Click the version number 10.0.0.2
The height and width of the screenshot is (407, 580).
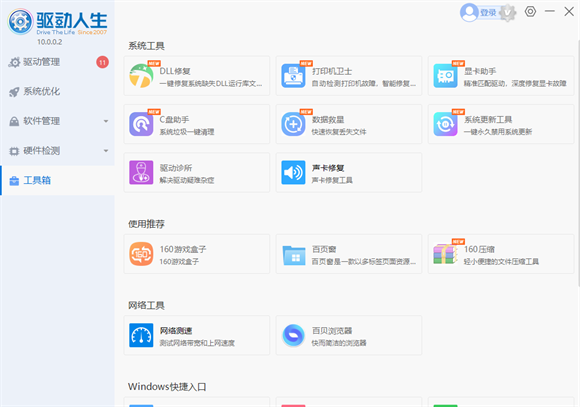coord(50,42)
